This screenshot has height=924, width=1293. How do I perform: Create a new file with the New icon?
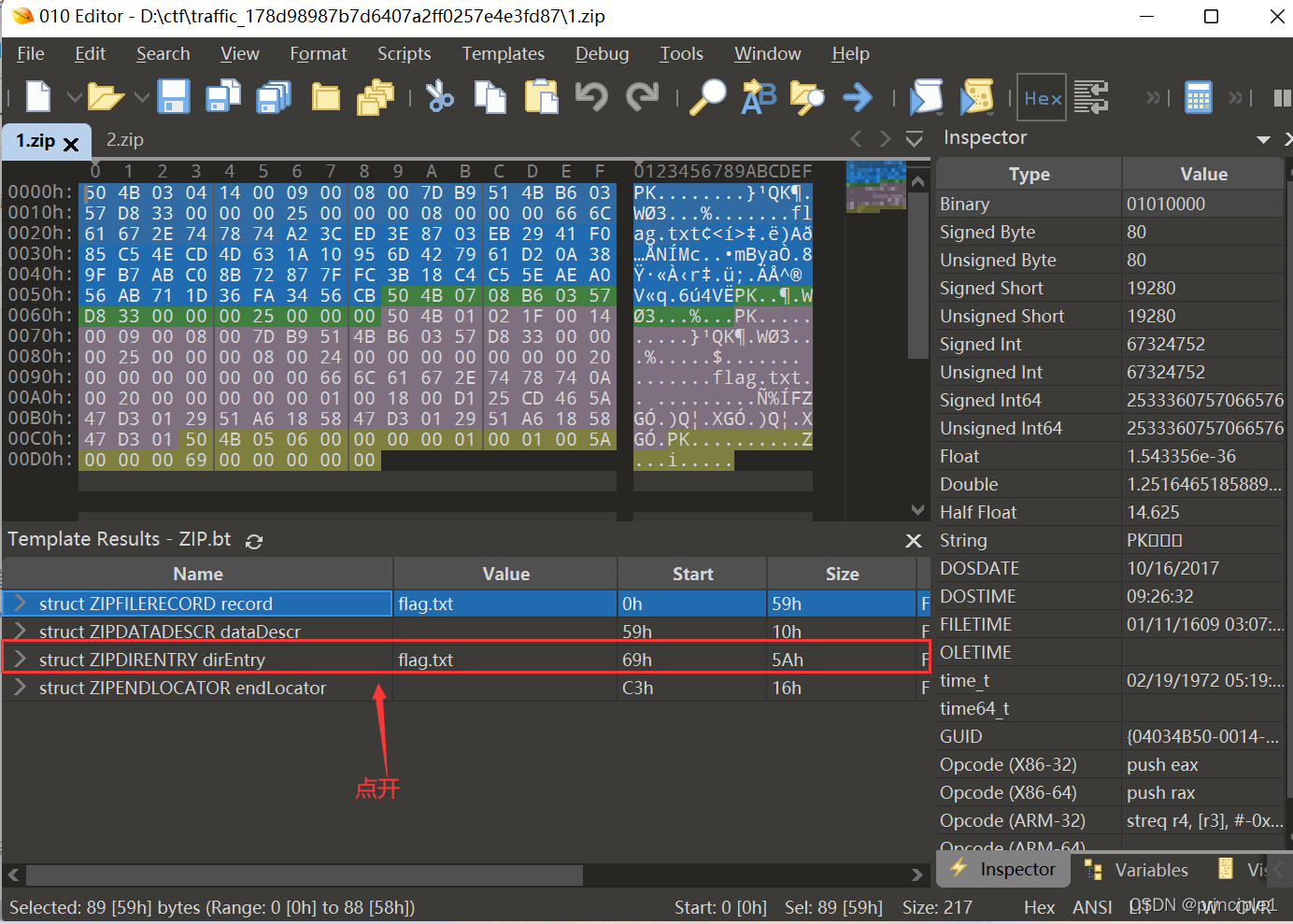pos(38,96)
